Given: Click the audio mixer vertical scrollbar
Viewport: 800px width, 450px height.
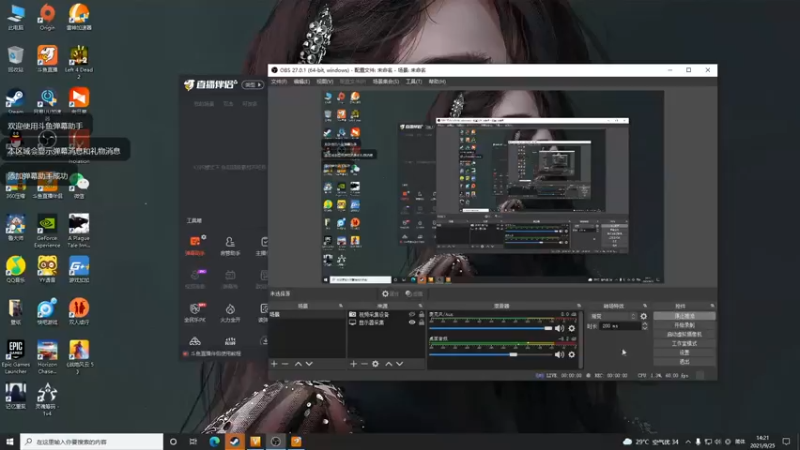Looking at the screenshot, I should [x=581, y=338].
